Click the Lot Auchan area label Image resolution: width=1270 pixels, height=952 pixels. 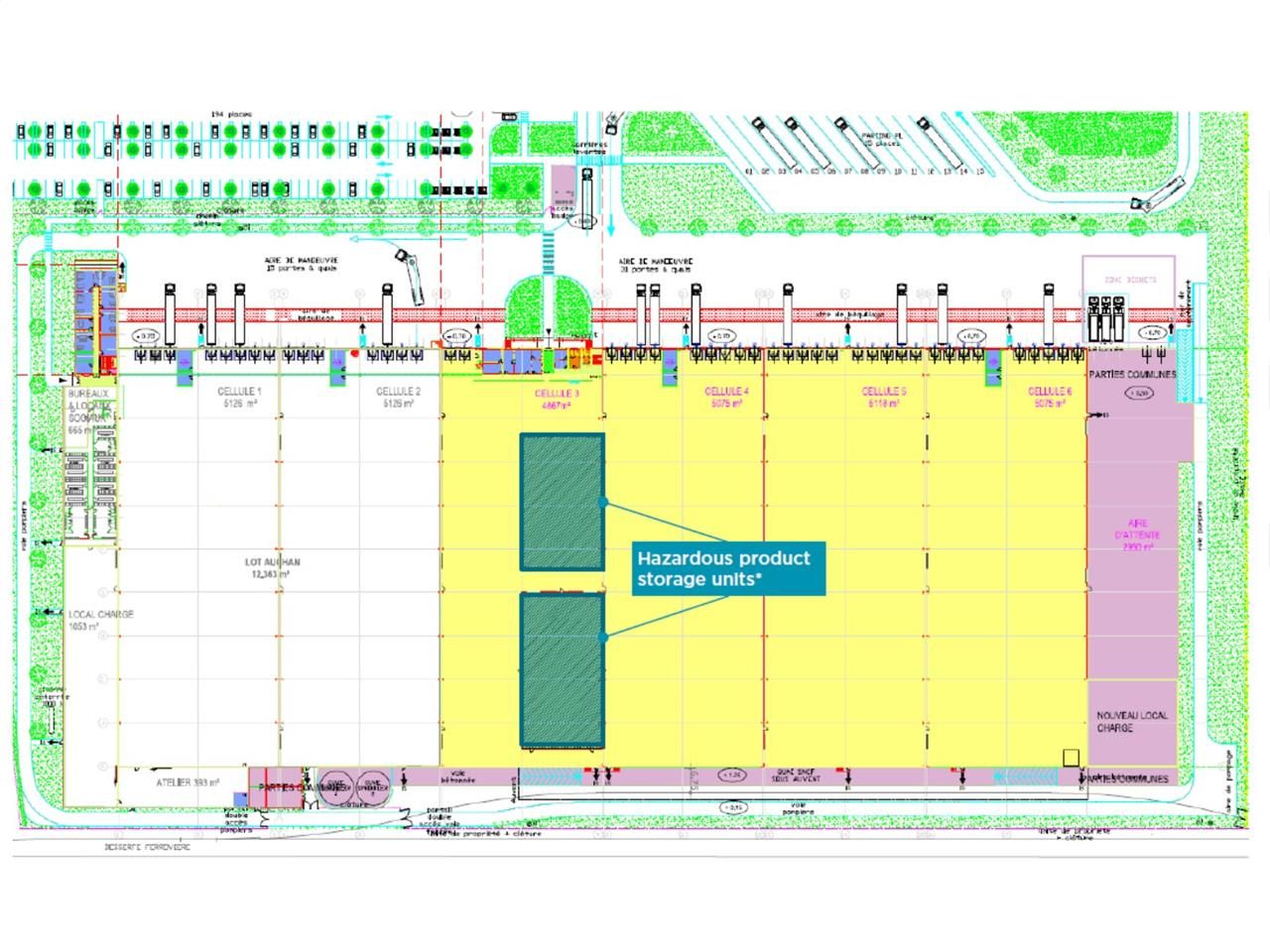click(x=272, y=567)
